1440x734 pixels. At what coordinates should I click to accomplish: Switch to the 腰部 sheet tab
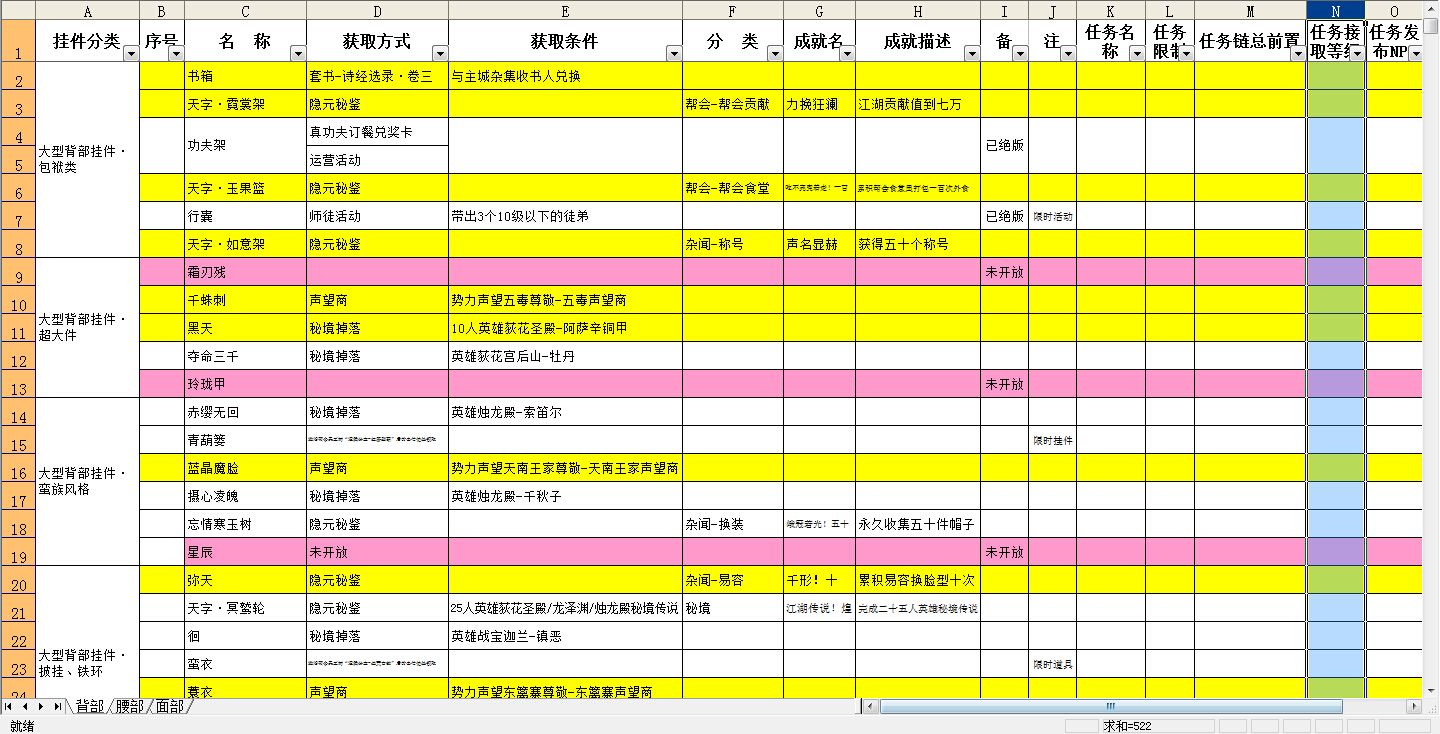(129, 706)
